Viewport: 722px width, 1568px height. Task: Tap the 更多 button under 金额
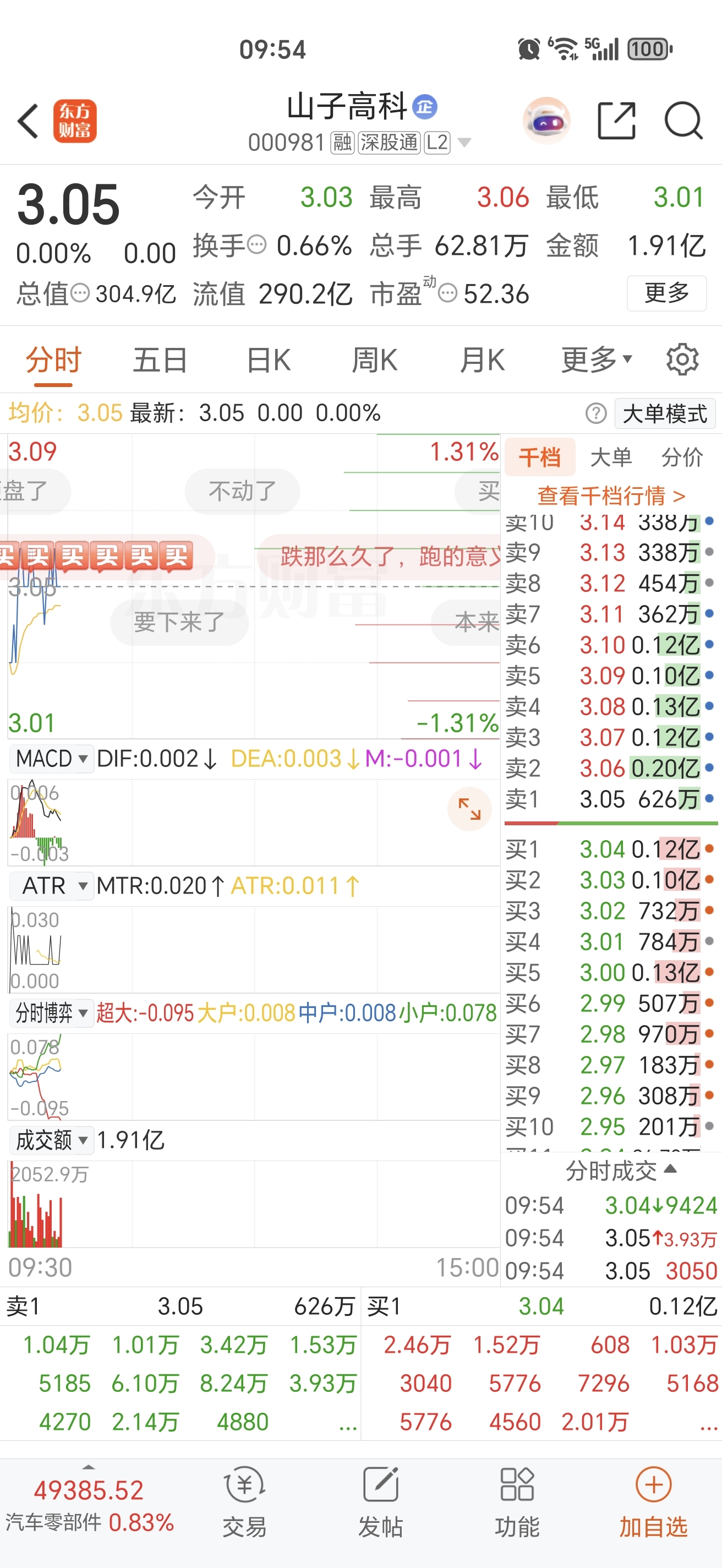coord(666,293)
